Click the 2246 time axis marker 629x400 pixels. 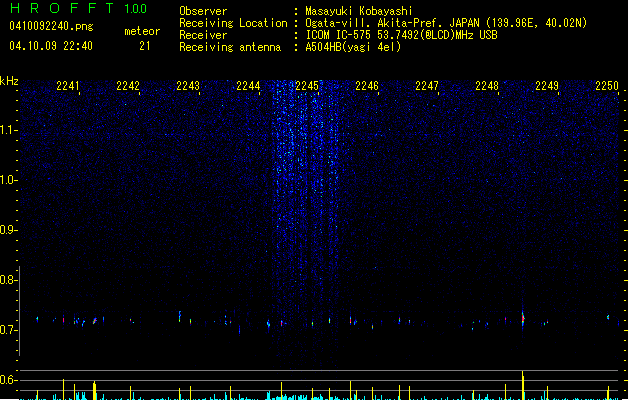367,86
